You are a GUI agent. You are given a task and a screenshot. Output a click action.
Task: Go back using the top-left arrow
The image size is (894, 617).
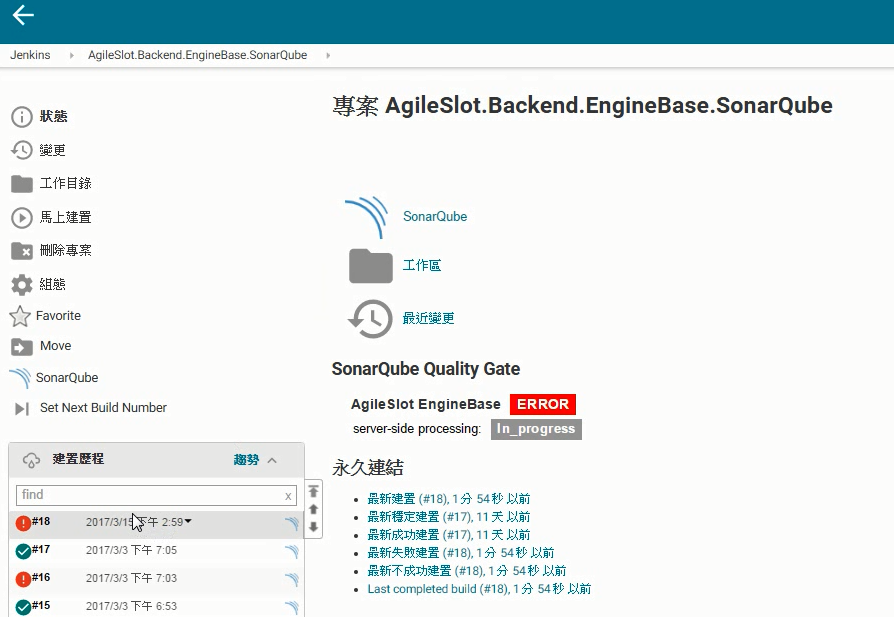(x=23, y=15)
